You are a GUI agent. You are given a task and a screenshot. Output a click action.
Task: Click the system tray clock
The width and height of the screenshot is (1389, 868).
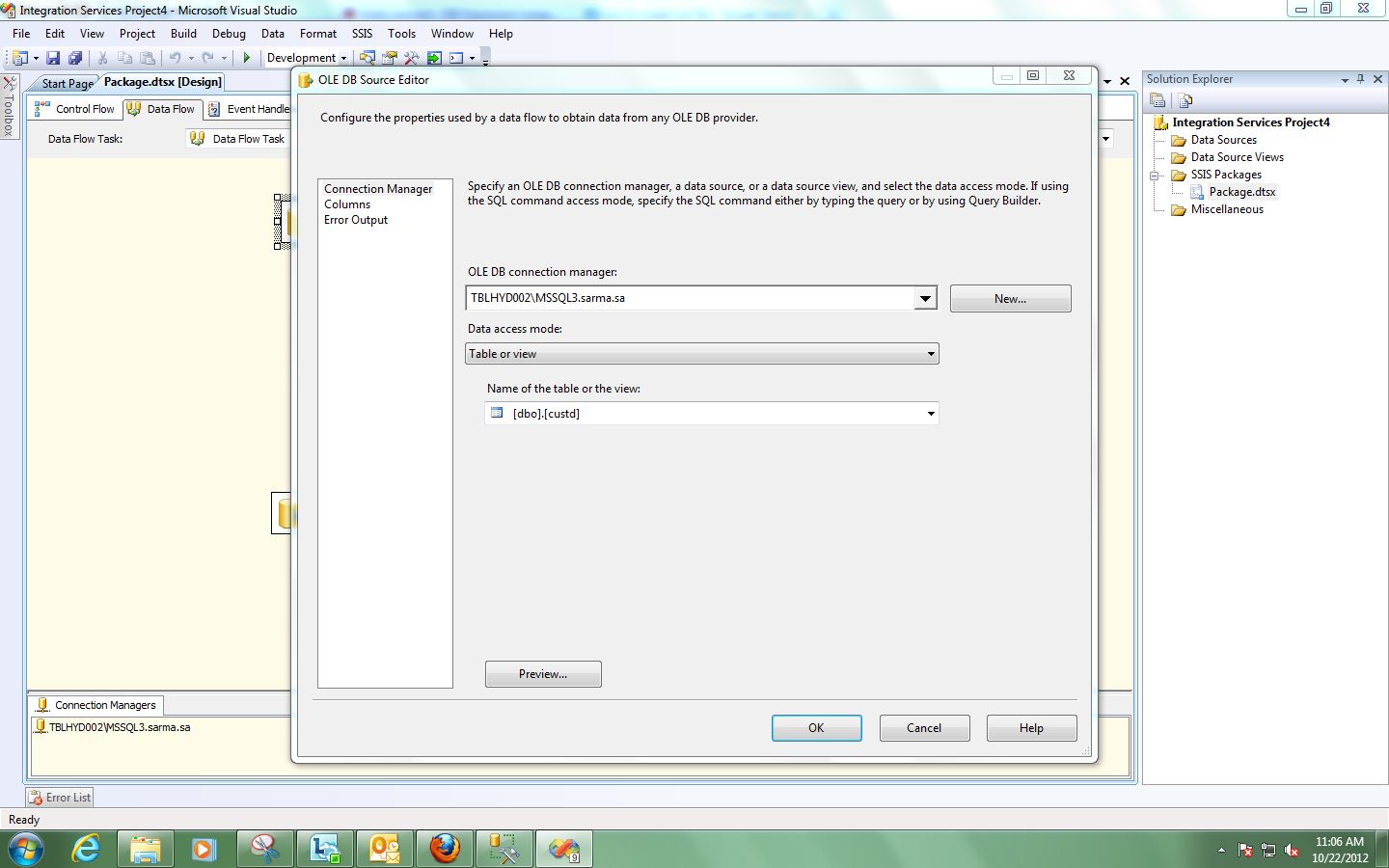click(1340, 850)
